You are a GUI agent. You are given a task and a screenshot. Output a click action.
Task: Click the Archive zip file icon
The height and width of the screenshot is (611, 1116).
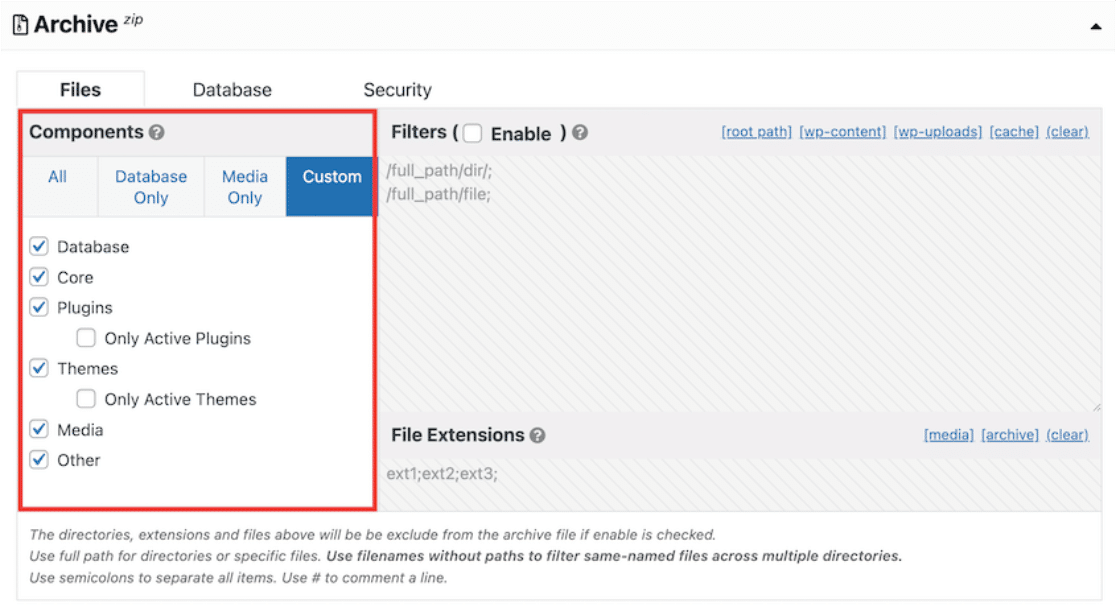21,25
